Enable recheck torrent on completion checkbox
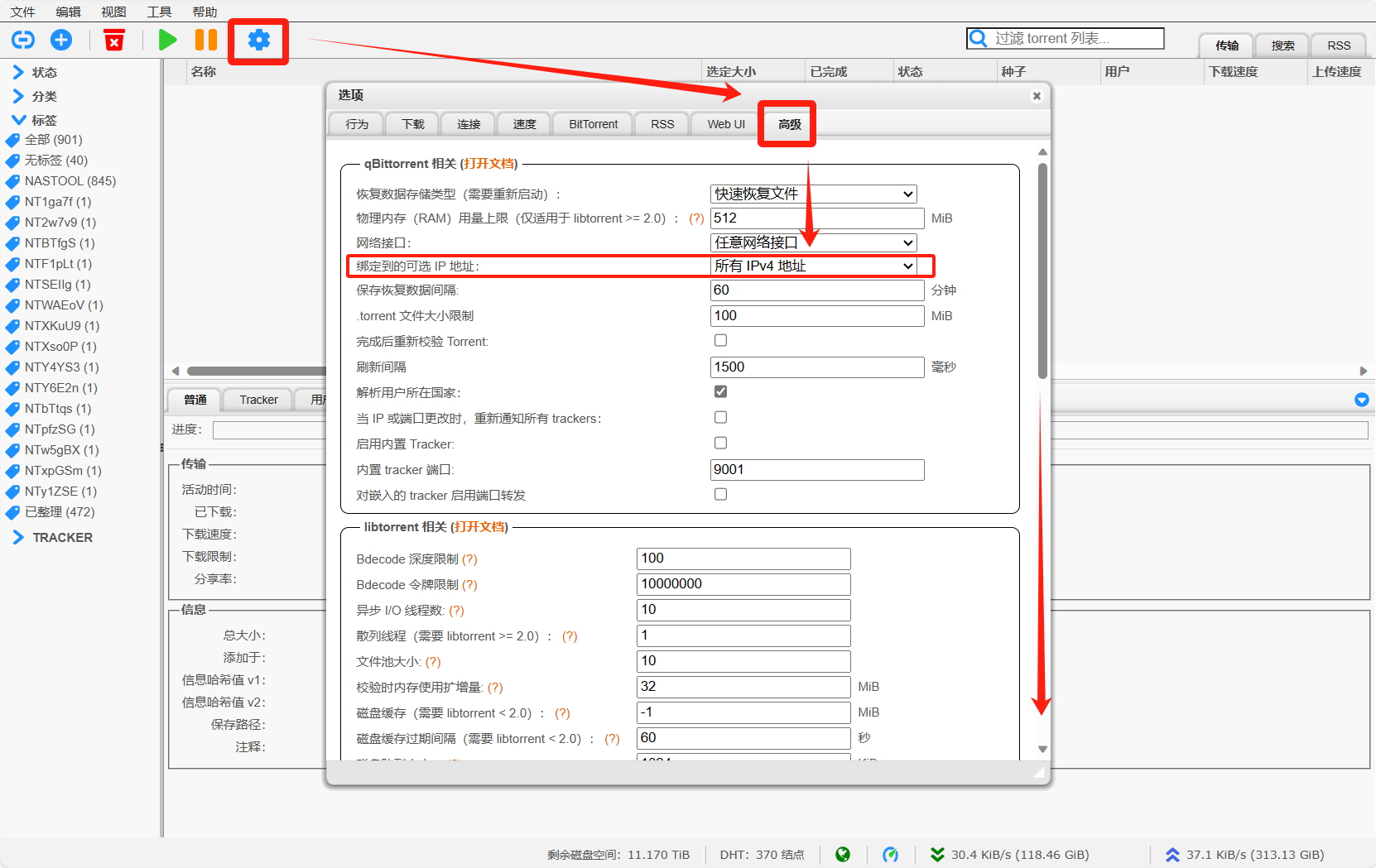Screen dimensions: 1376x868 [x=720, y=341]
